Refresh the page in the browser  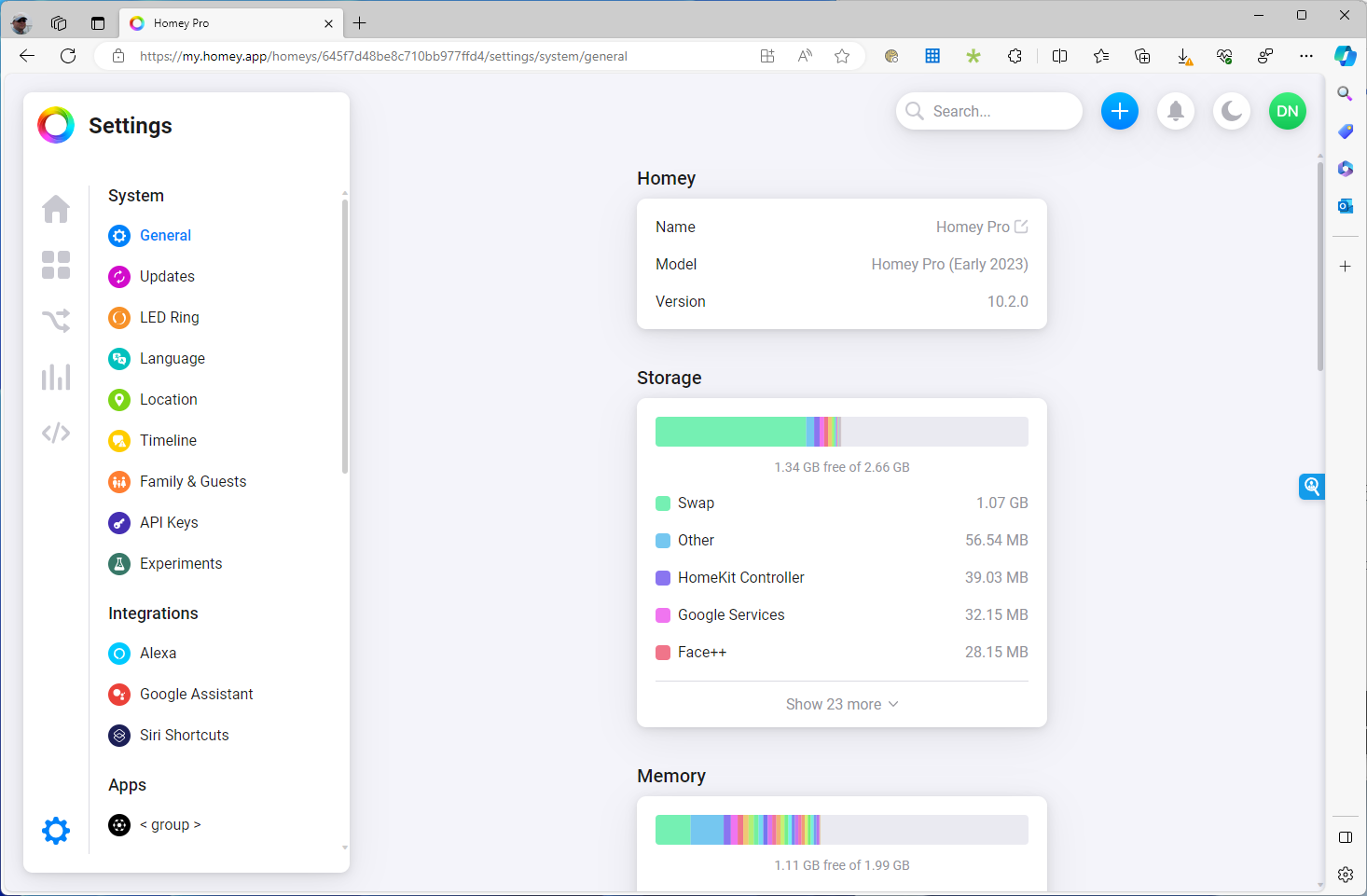coord(68,56)
